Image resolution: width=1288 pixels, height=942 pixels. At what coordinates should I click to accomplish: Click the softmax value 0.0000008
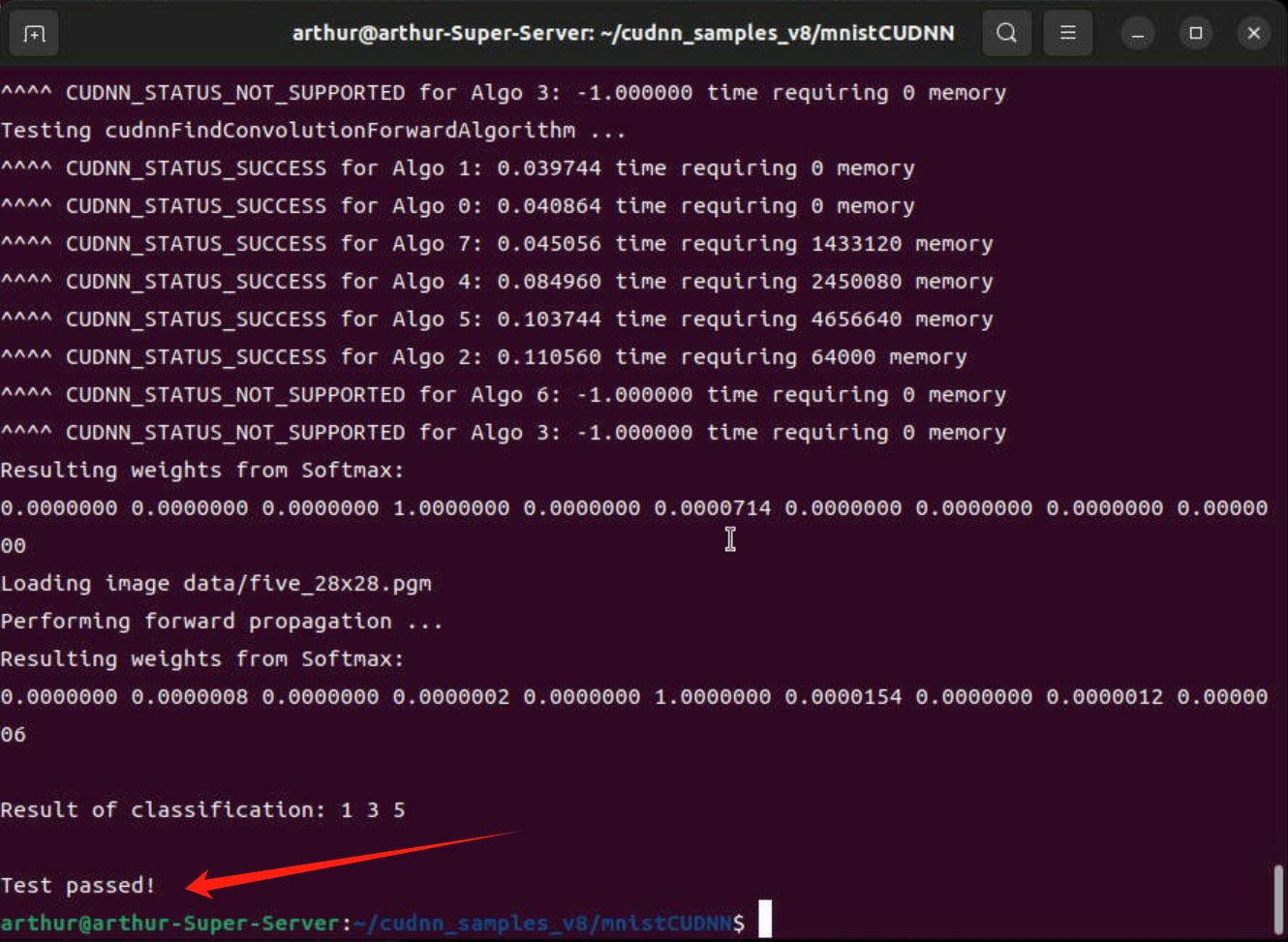(x=190, y=697)
